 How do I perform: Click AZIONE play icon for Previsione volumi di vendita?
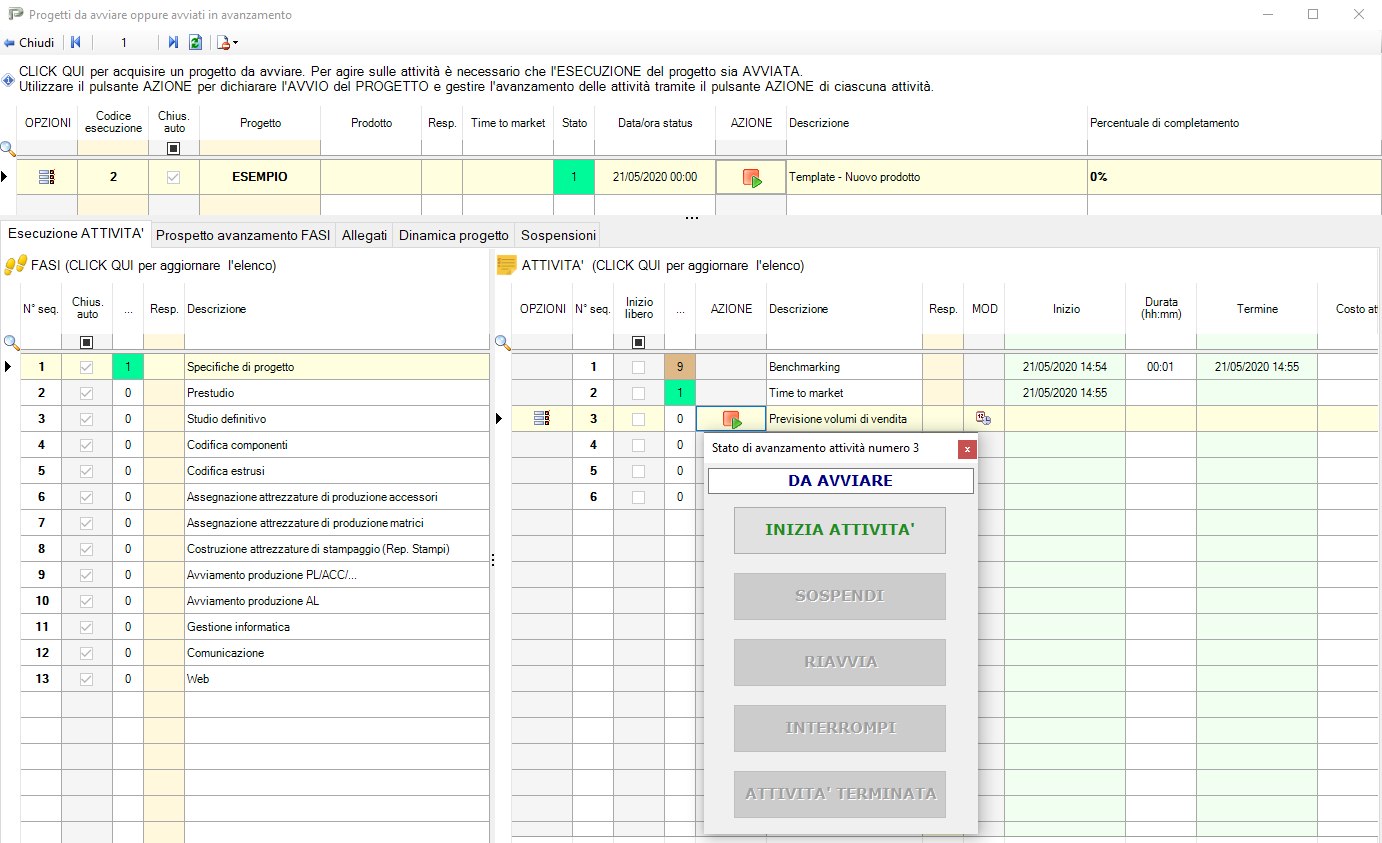(732, 419)
